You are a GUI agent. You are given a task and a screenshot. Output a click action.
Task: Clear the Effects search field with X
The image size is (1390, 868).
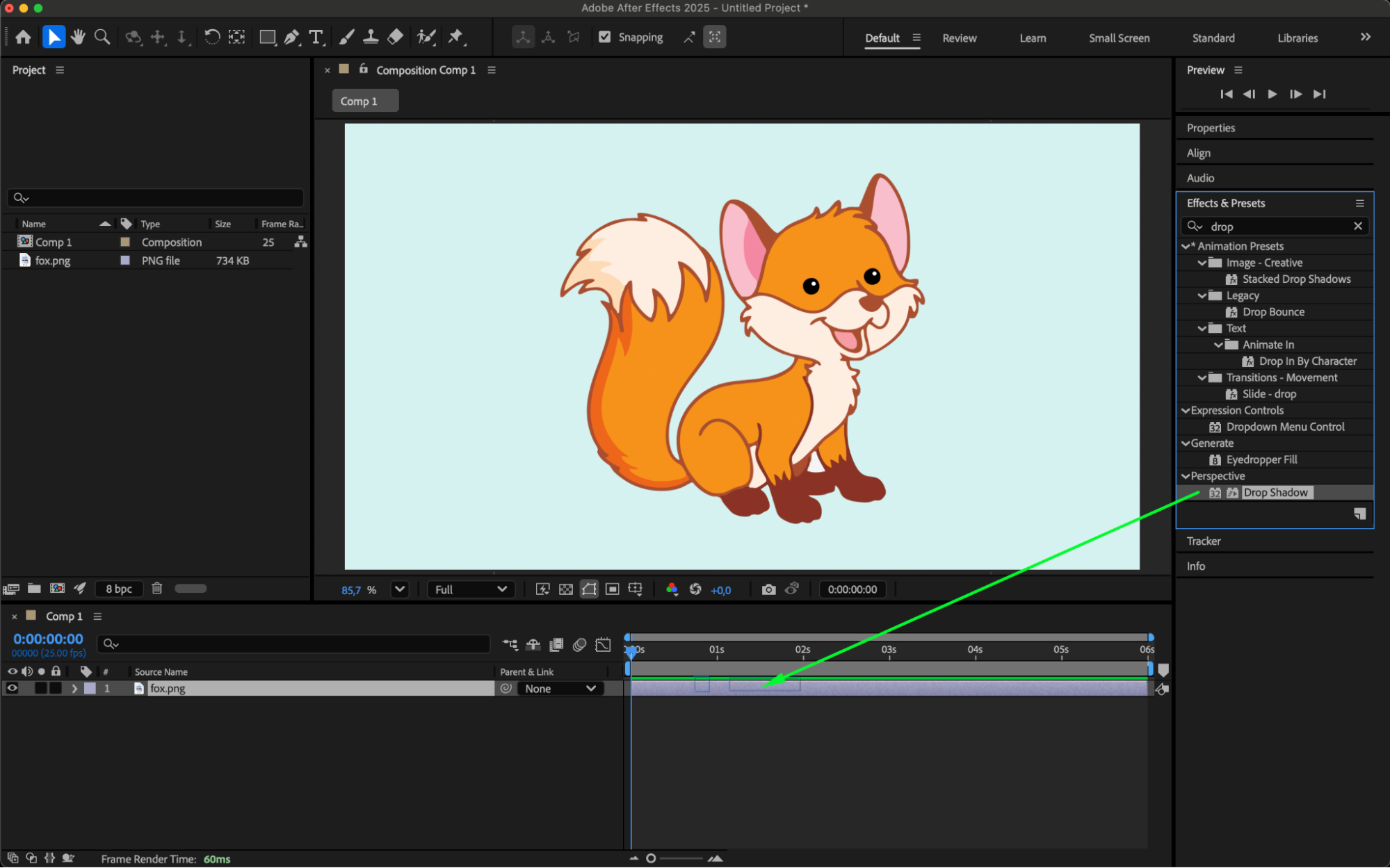(x=1357, y=226)
